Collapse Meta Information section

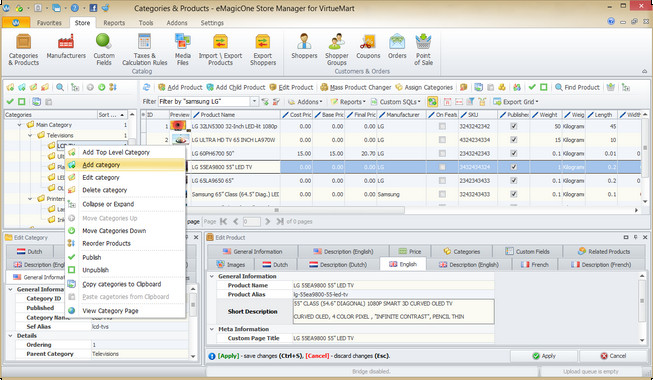point(212,329)
